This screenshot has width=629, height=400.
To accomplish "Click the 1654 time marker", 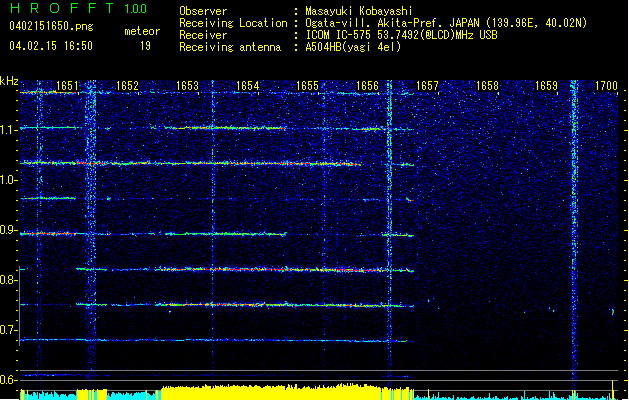I will click(248, 86).
